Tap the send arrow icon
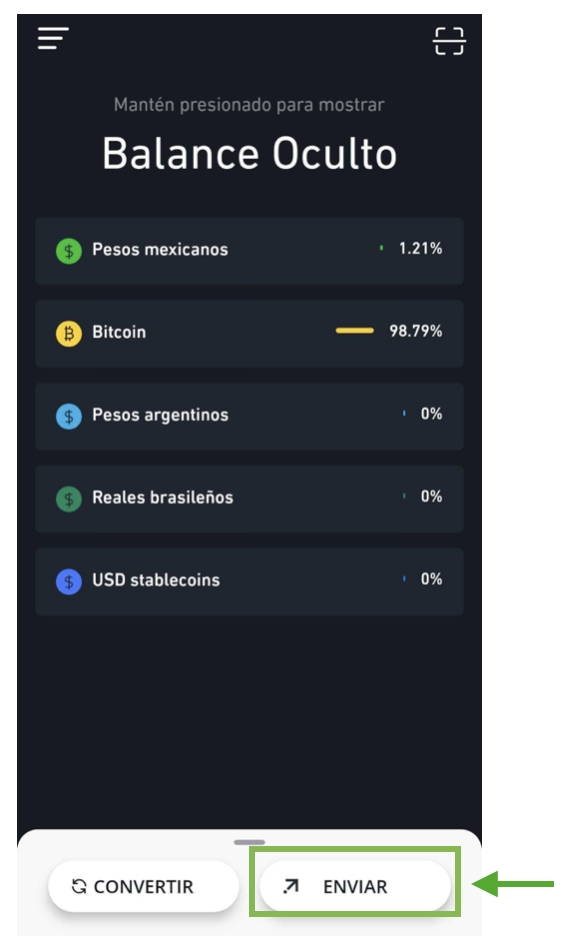Image resolution: width=570 pixels, height=936 pixels. coord(291,886)
